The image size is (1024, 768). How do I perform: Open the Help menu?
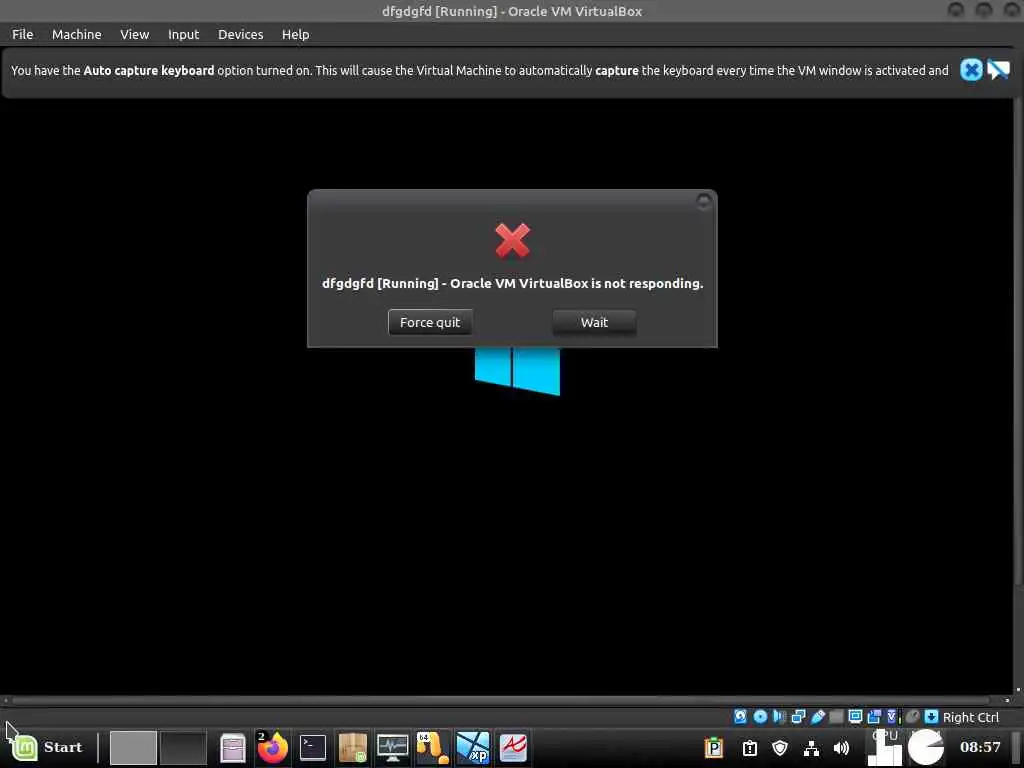point(295,35)
